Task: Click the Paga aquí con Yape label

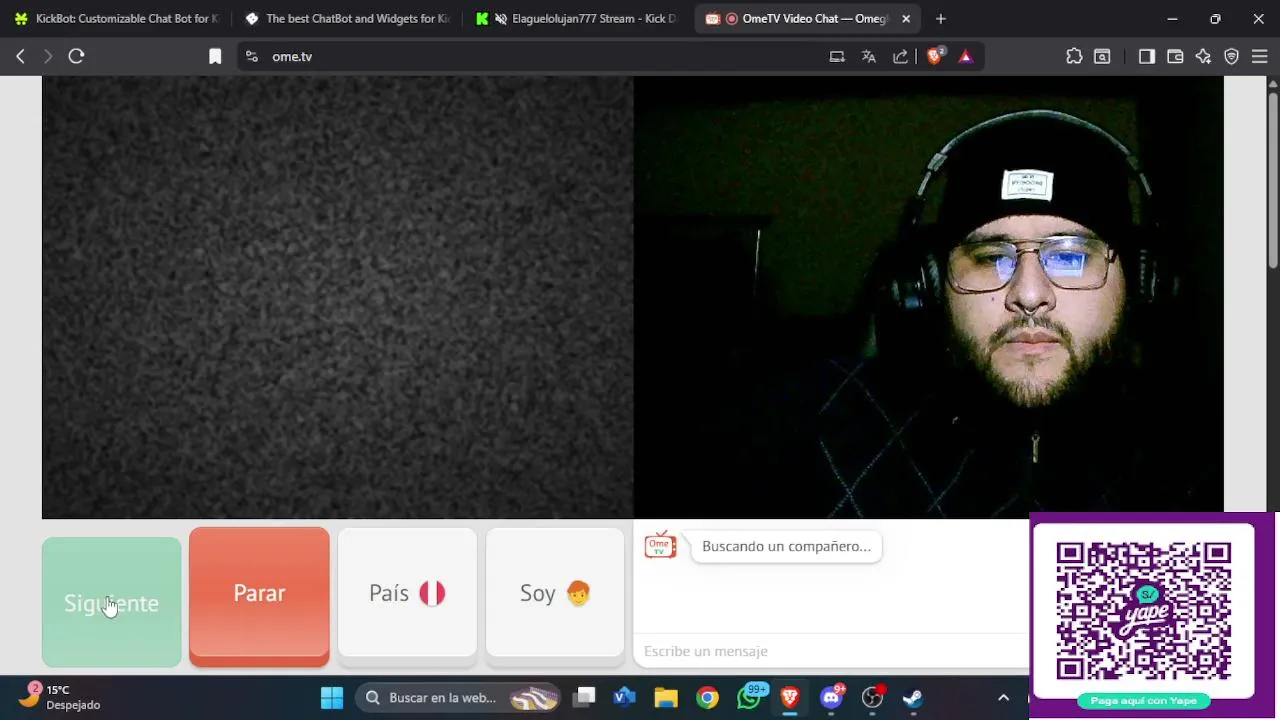Action: click(x=1144, y=701)
